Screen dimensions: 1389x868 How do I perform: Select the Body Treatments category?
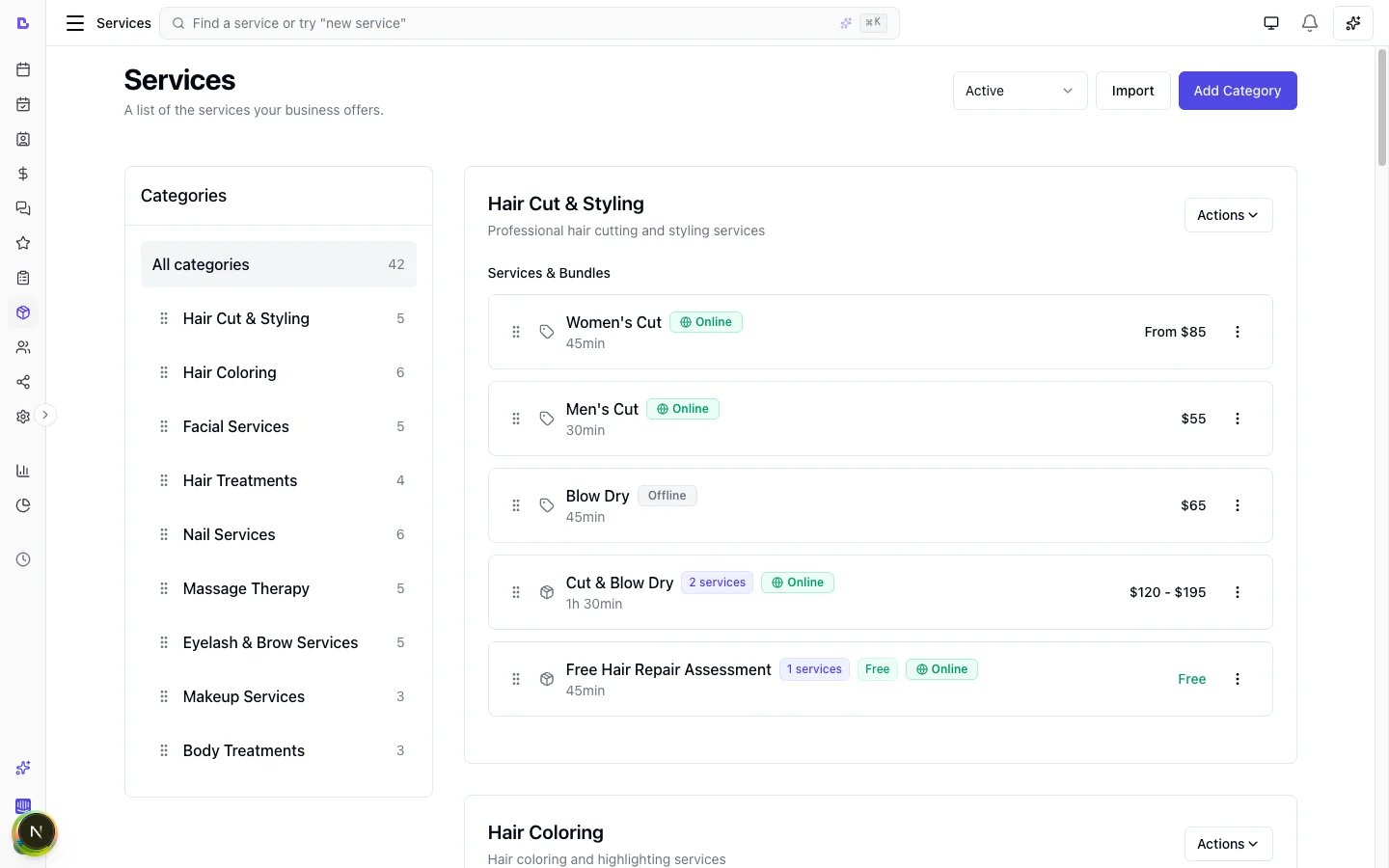pos(279,750)
